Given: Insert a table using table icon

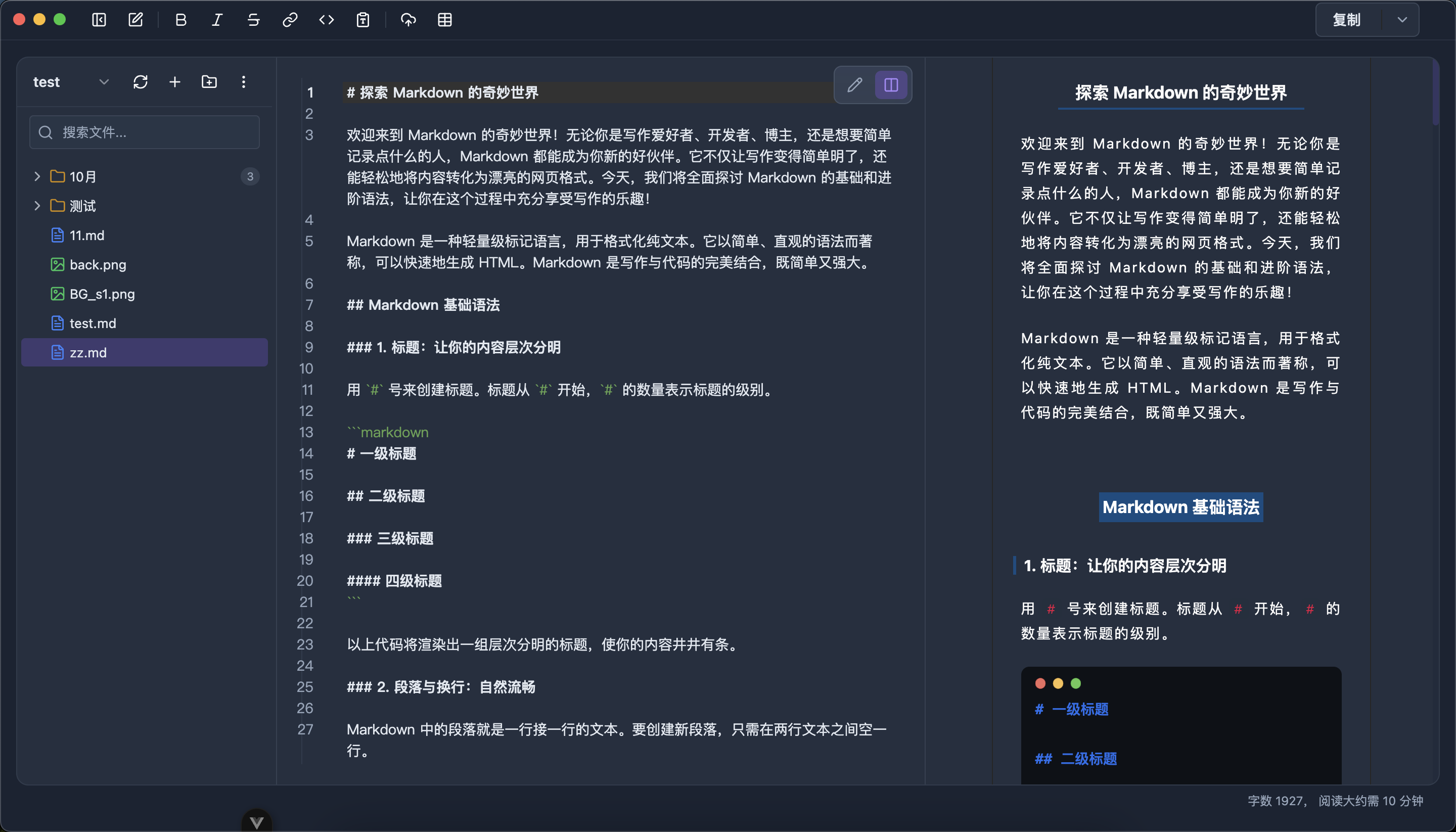Looking at the screenshot, I should [444, 20].
